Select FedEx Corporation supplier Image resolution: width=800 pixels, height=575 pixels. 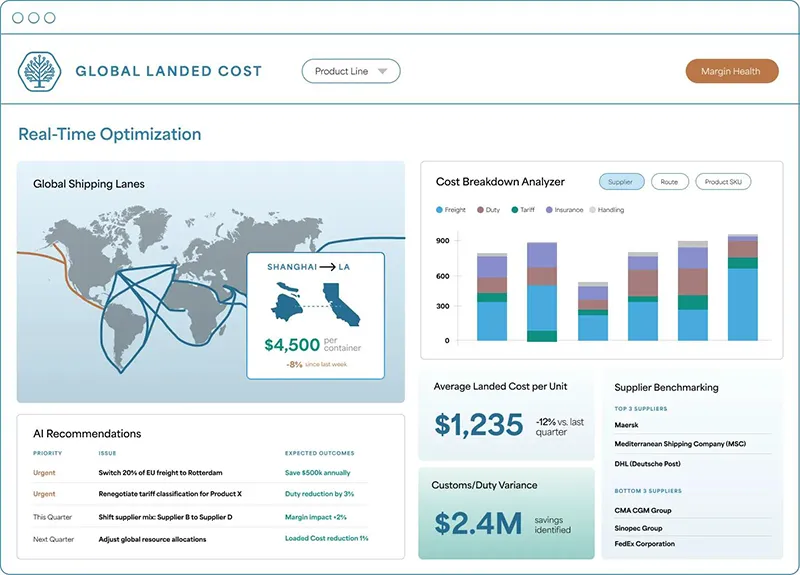tap(644, 544)
